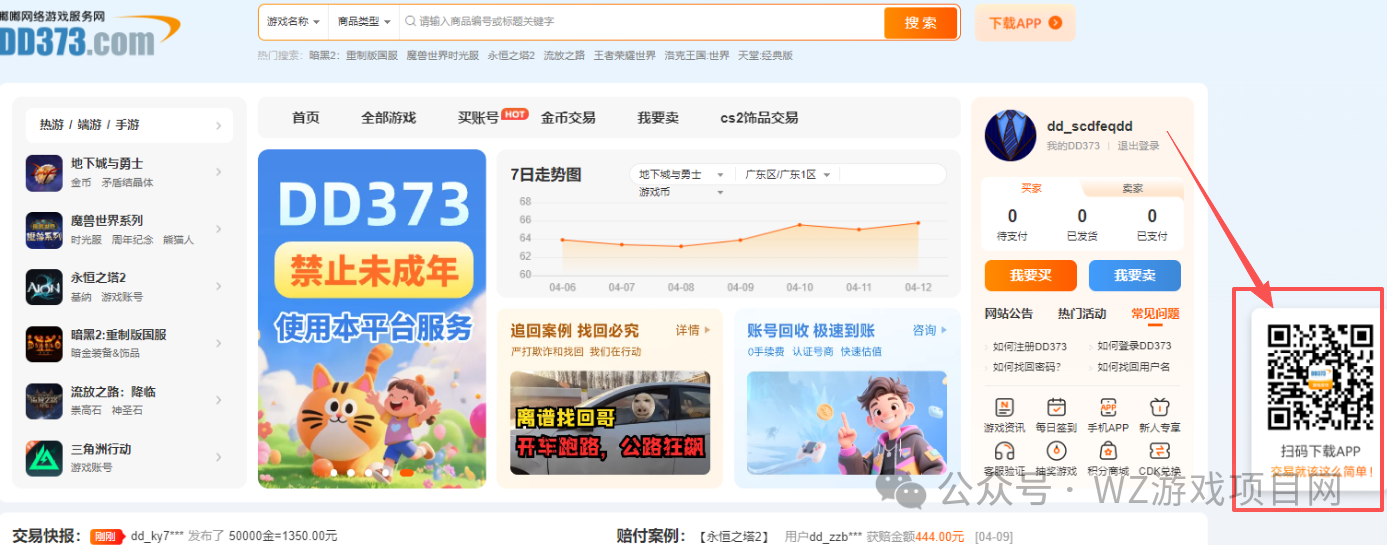Click the 客服验证 headset icon
The width and height of the screenshot is (1387, 545).
coord(1005,451)
